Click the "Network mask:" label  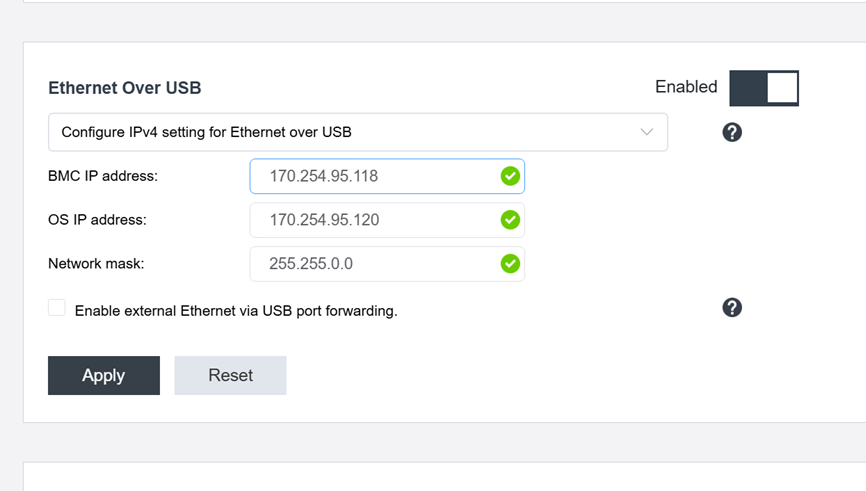click(96, 264)
